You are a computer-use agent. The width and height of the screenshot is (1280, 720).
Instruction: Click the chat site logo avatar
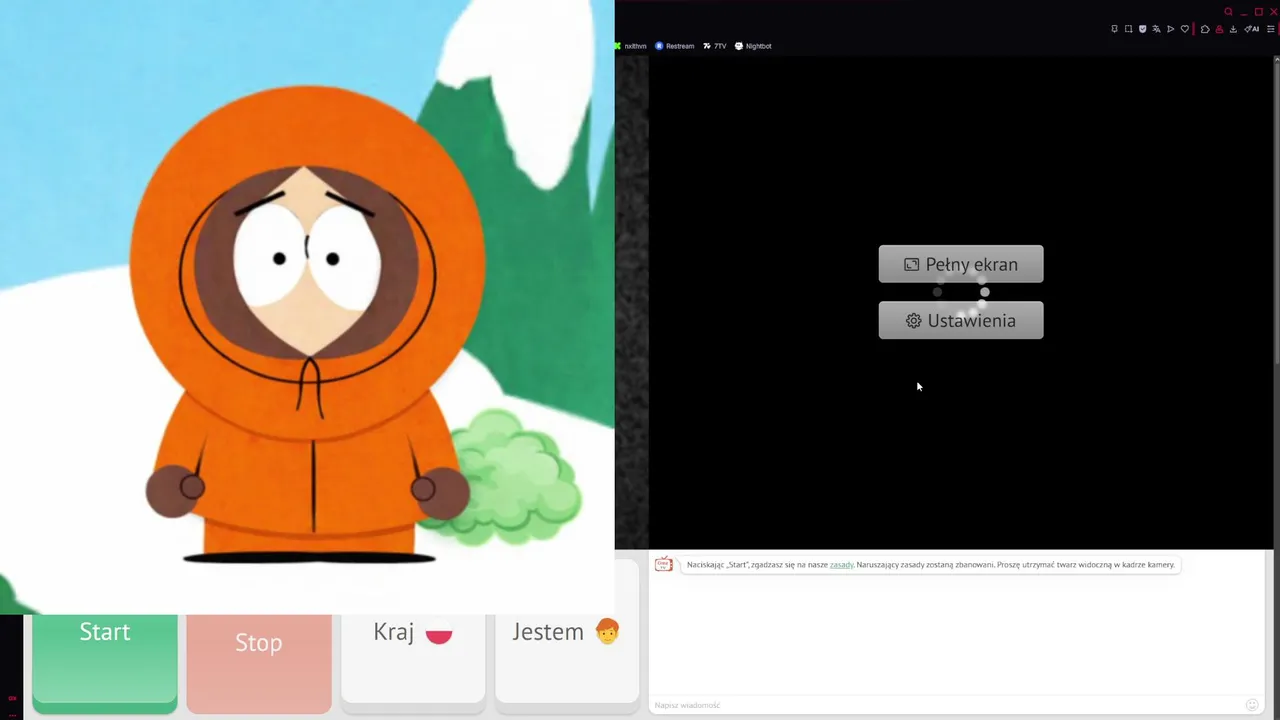click(664, 564)
